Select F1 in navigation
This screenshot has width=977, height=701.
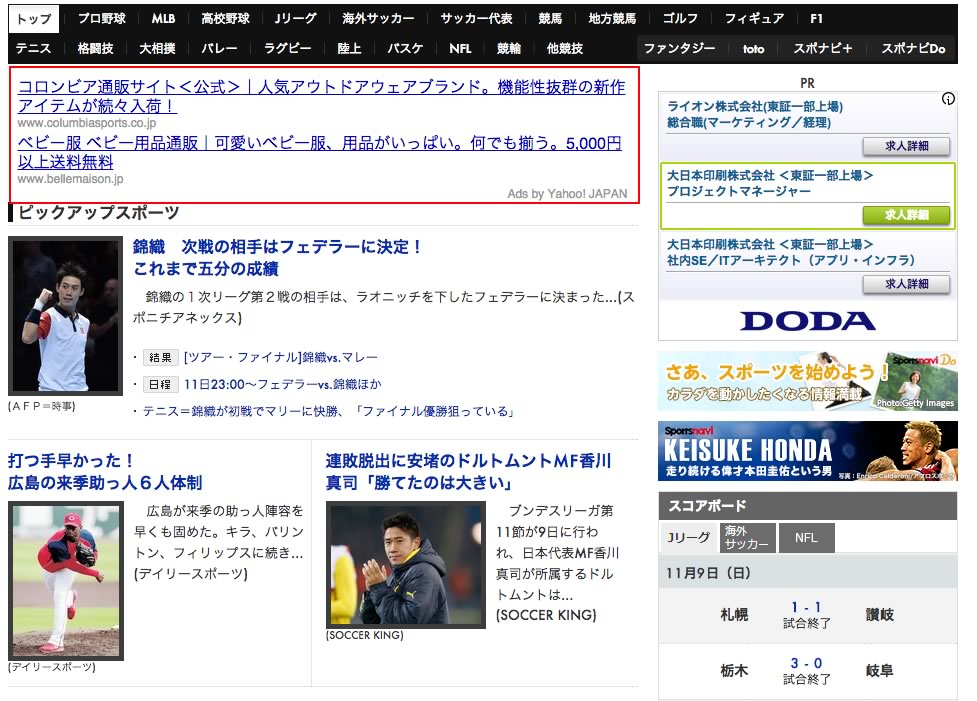tap(816, 19)
